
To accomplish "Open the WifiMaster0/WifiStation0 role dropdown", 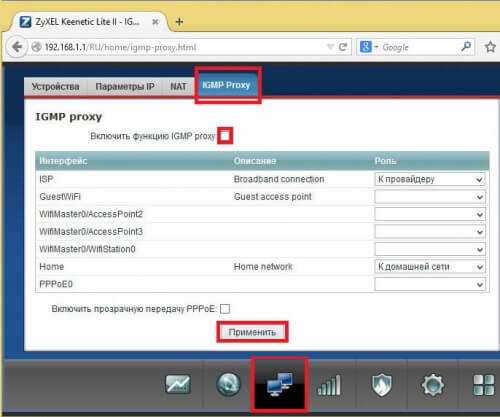I will (429, 249).
